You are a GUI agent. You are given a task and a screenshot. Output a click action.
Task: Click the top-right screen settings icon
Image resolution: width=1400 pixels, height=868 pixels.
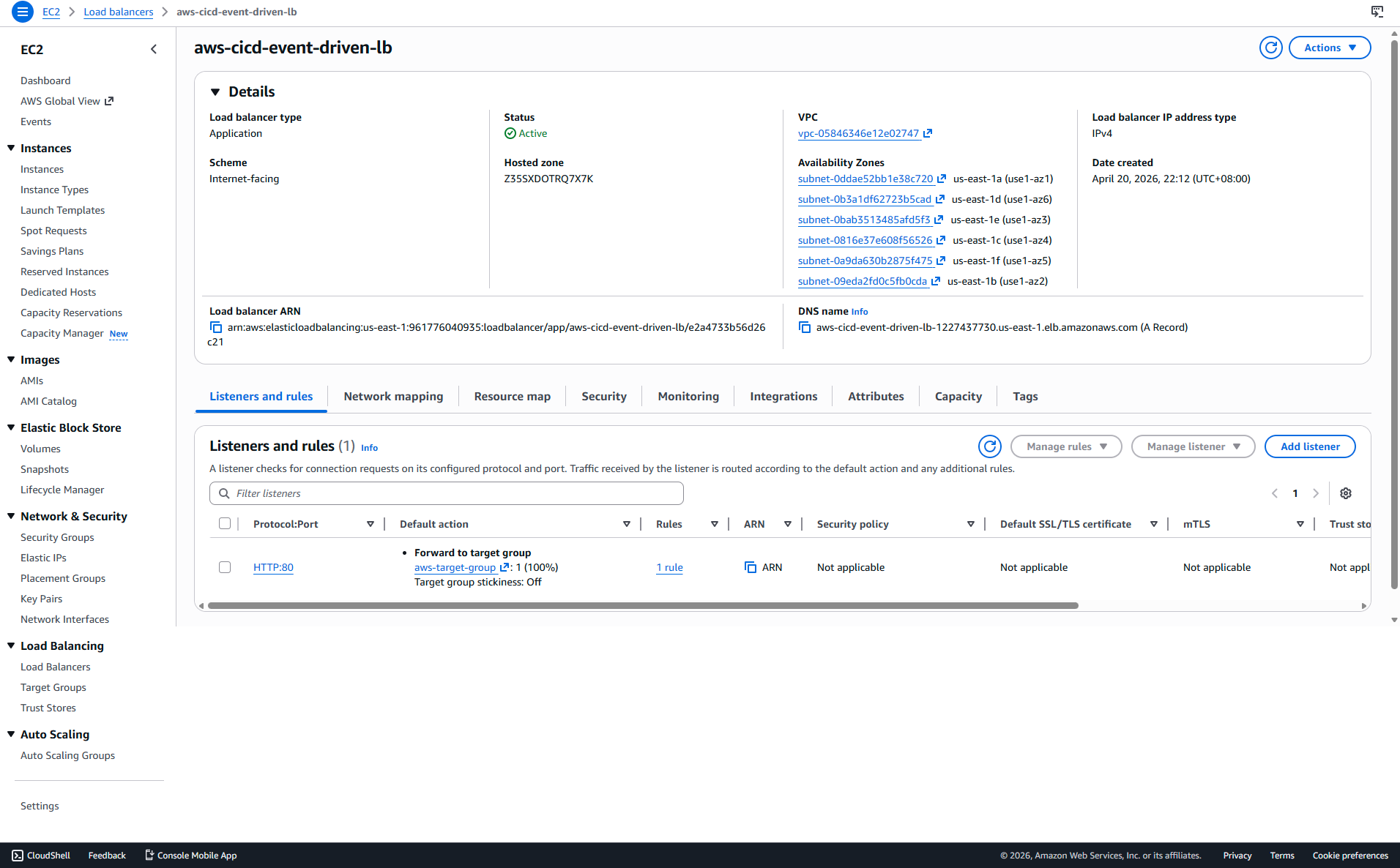(1377, 12)
